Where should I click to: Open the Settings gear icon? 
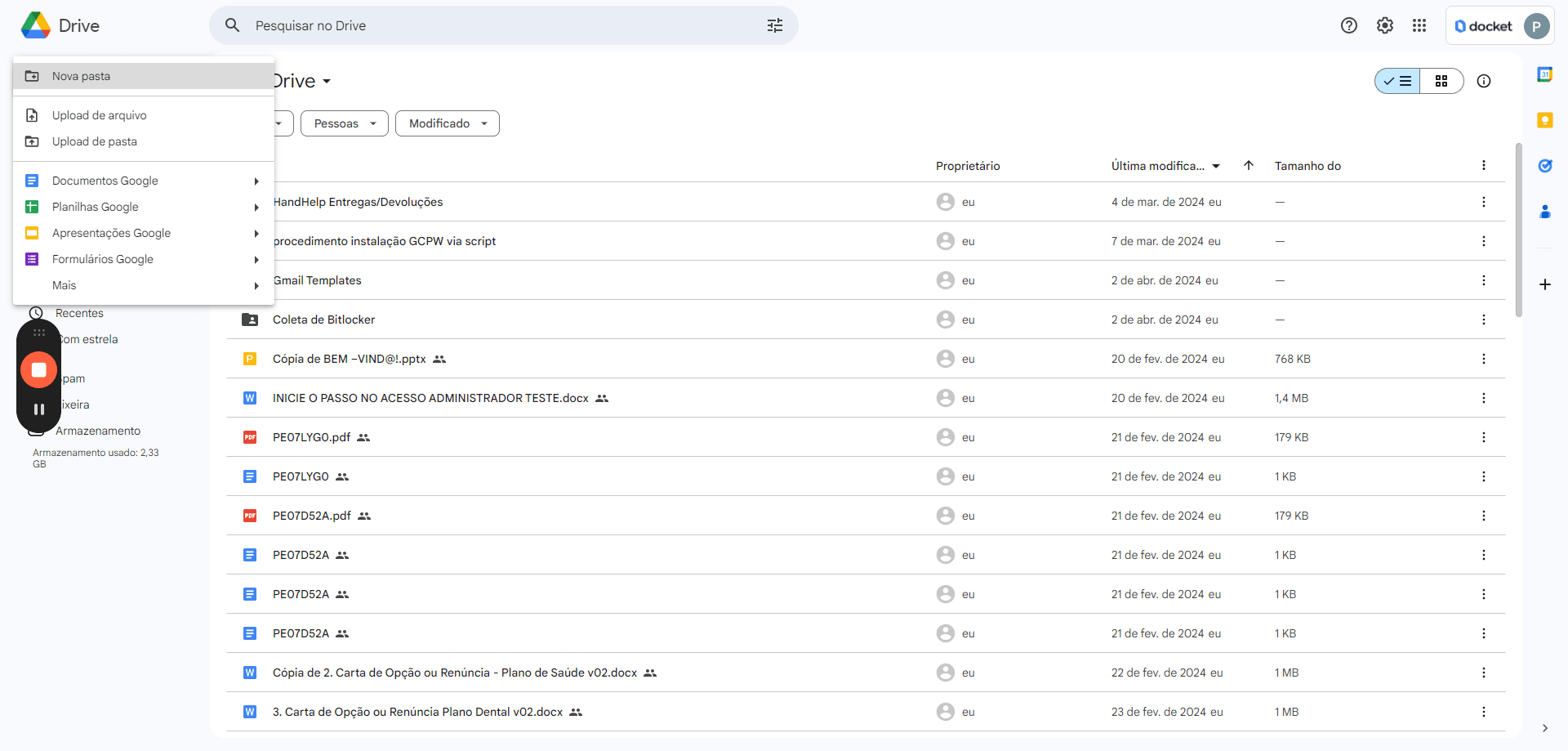1385,25
